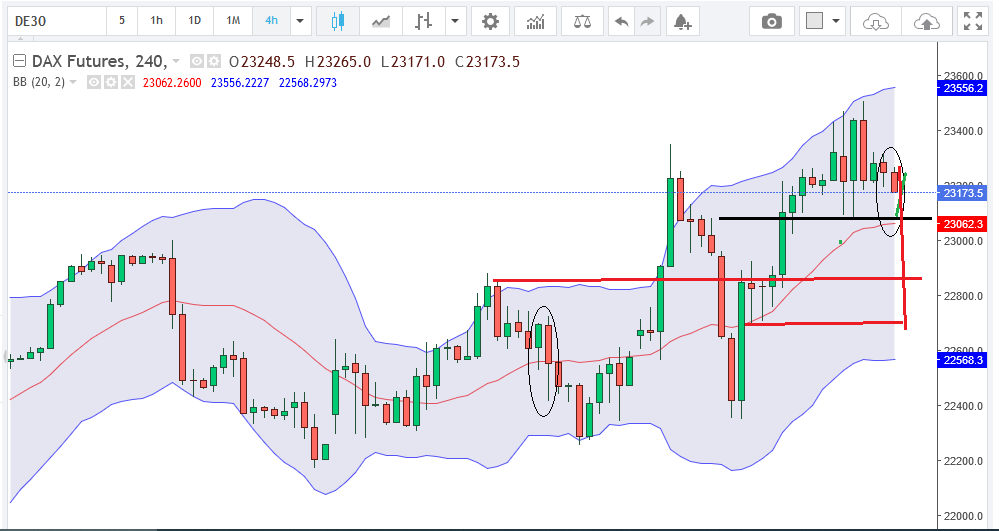The image size is (999, 531).
Task: Click the close value C23173.5
Action: (487, 62)
